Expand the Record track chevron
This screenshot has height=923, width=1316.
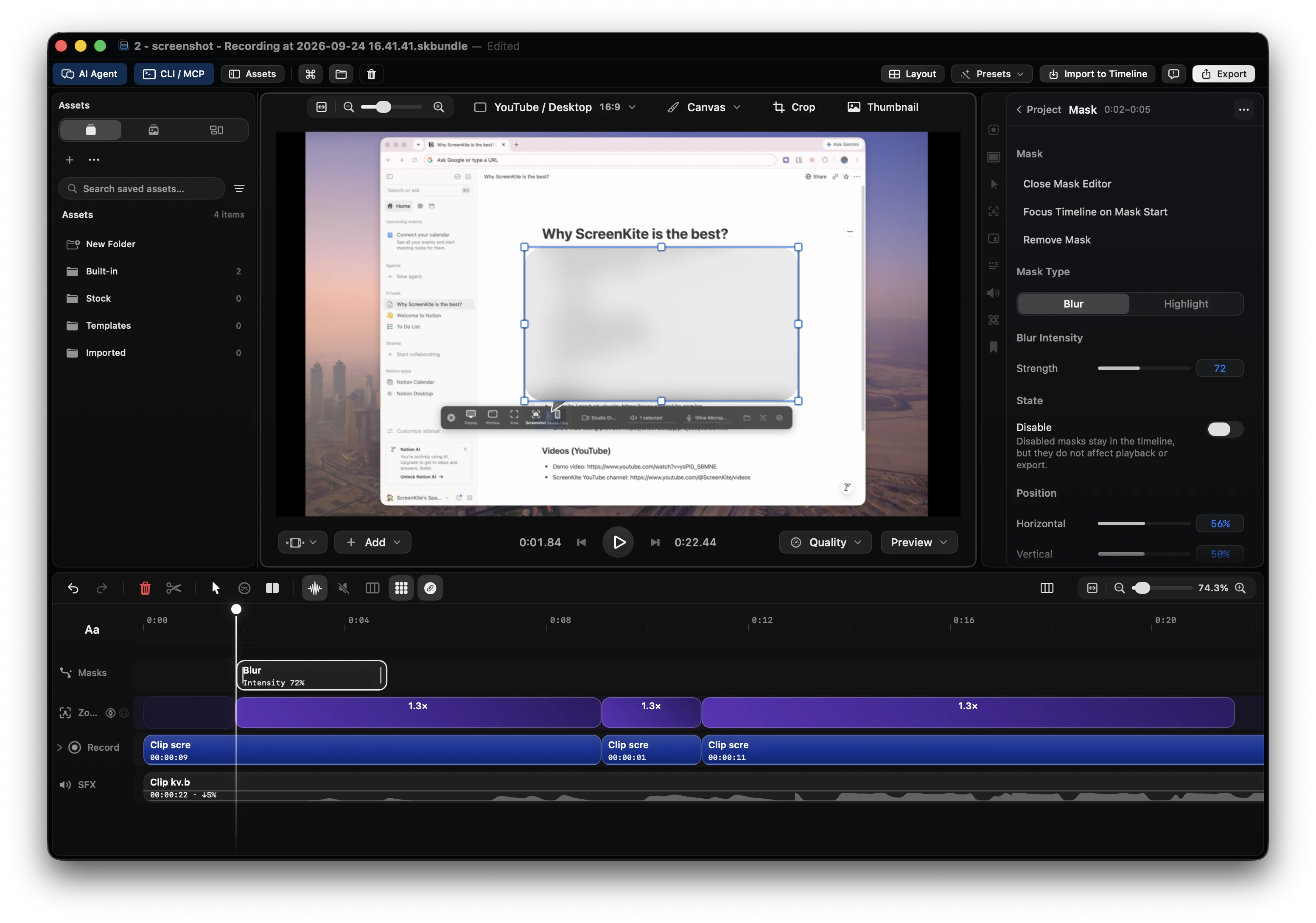point(59,748)
